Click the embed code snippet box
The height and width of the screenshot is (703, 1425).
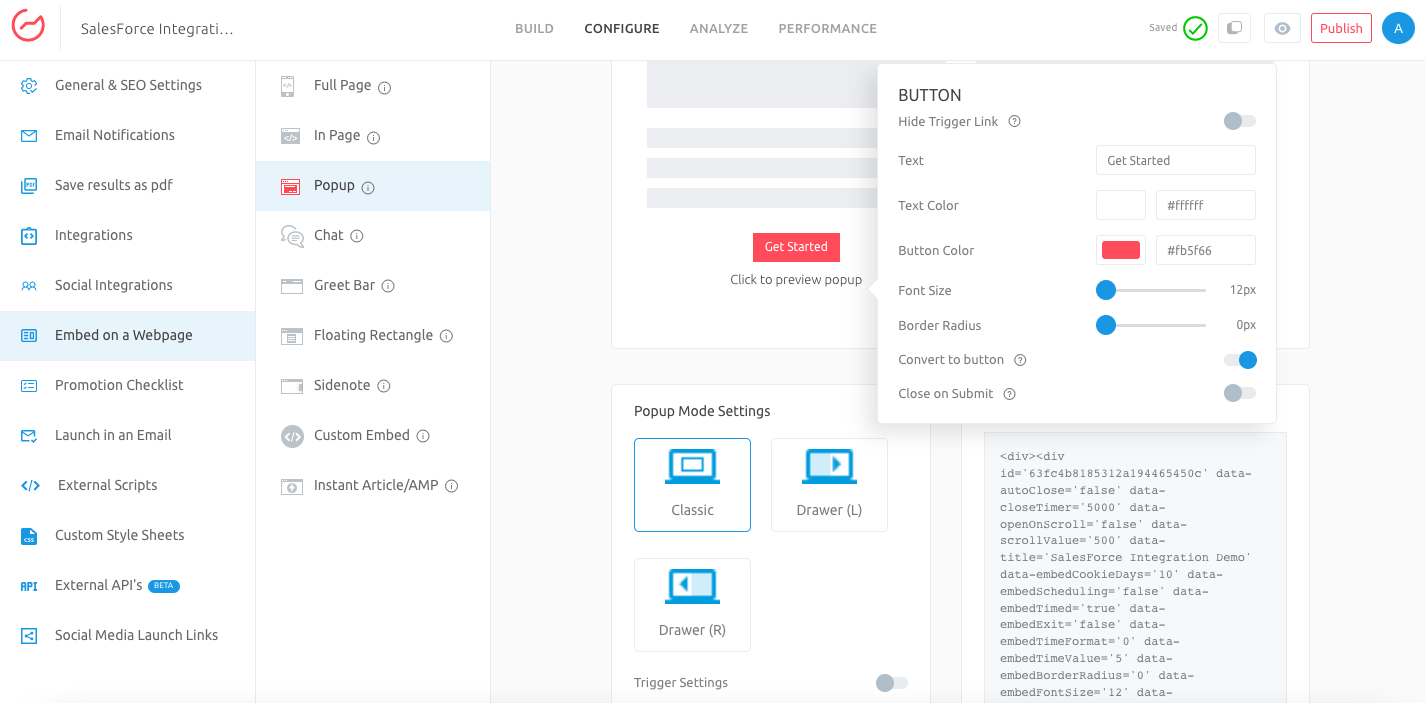(1135, 567)
